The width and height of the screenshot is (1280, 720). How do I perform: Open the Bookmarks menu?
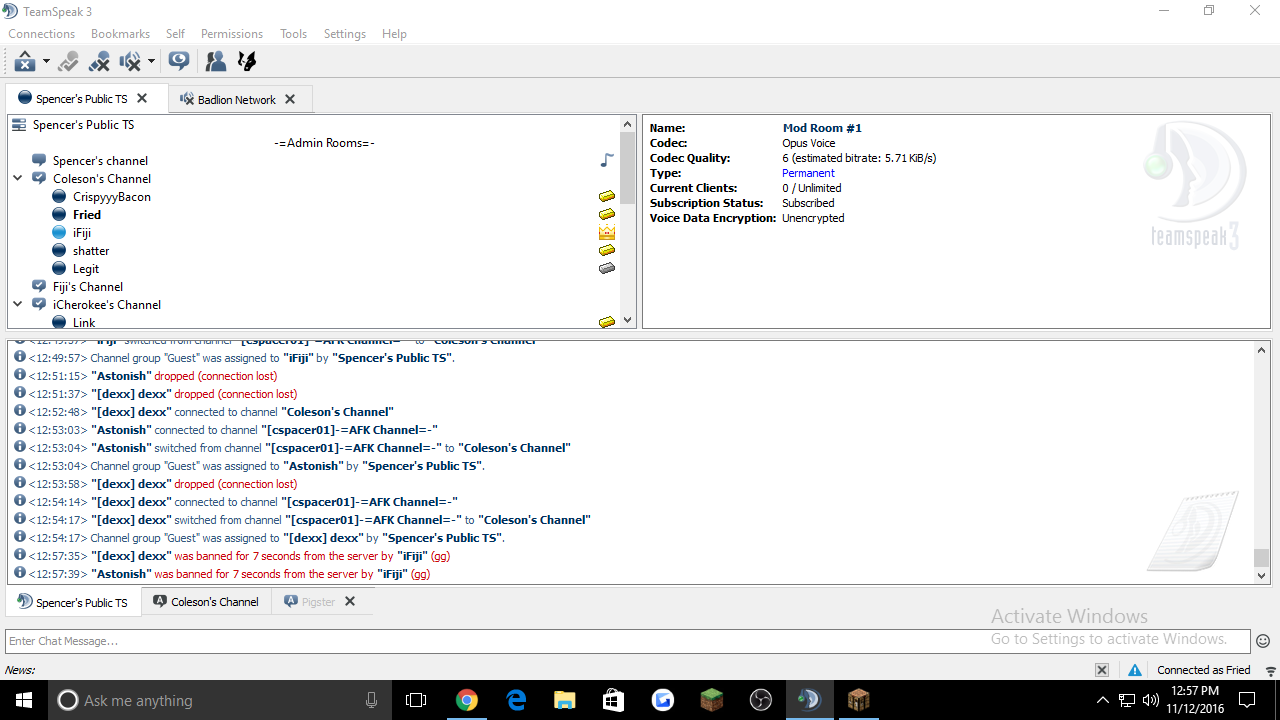pos(120,34)
